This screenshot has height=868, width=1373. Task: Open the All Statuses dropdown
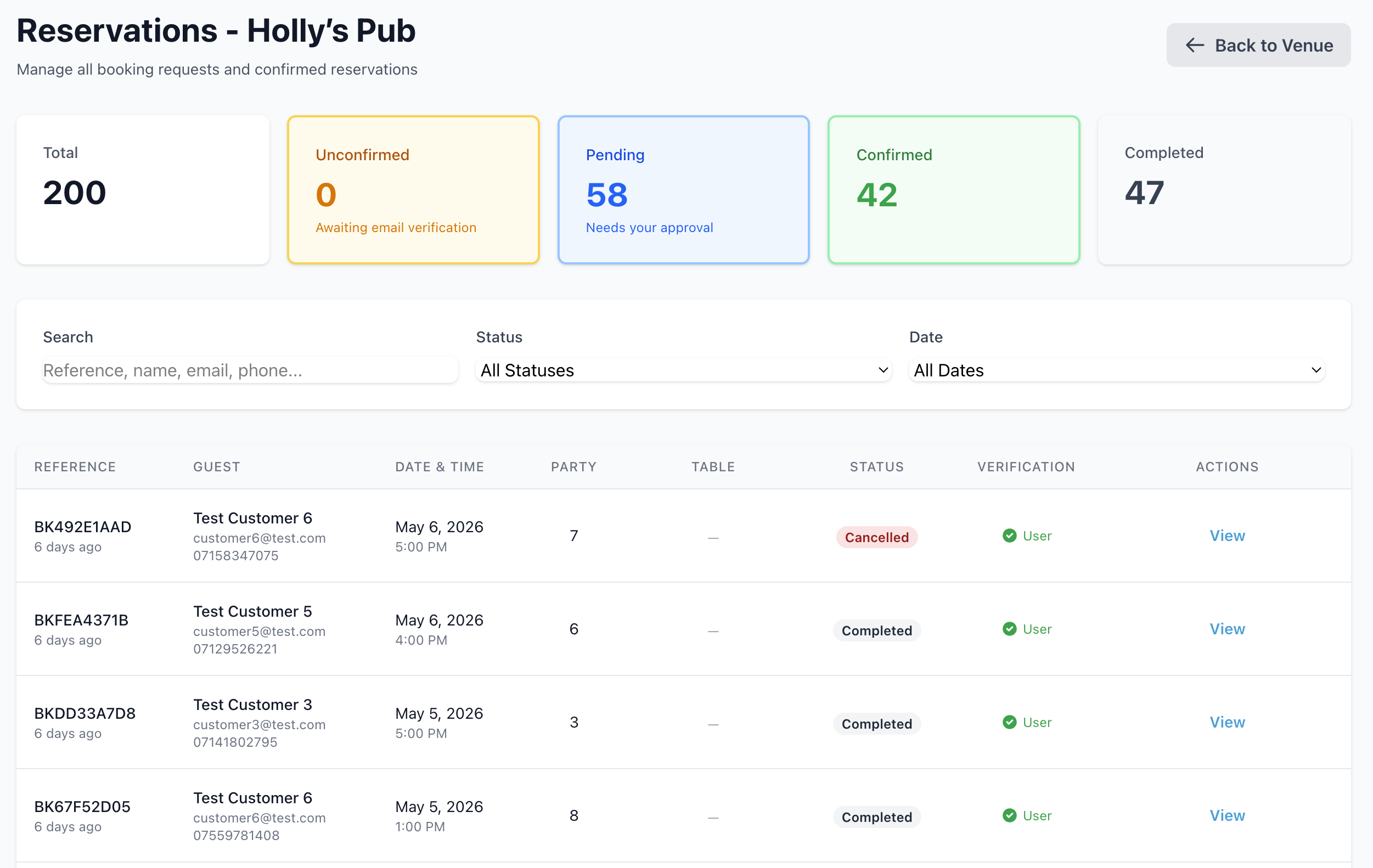[683, 370]
